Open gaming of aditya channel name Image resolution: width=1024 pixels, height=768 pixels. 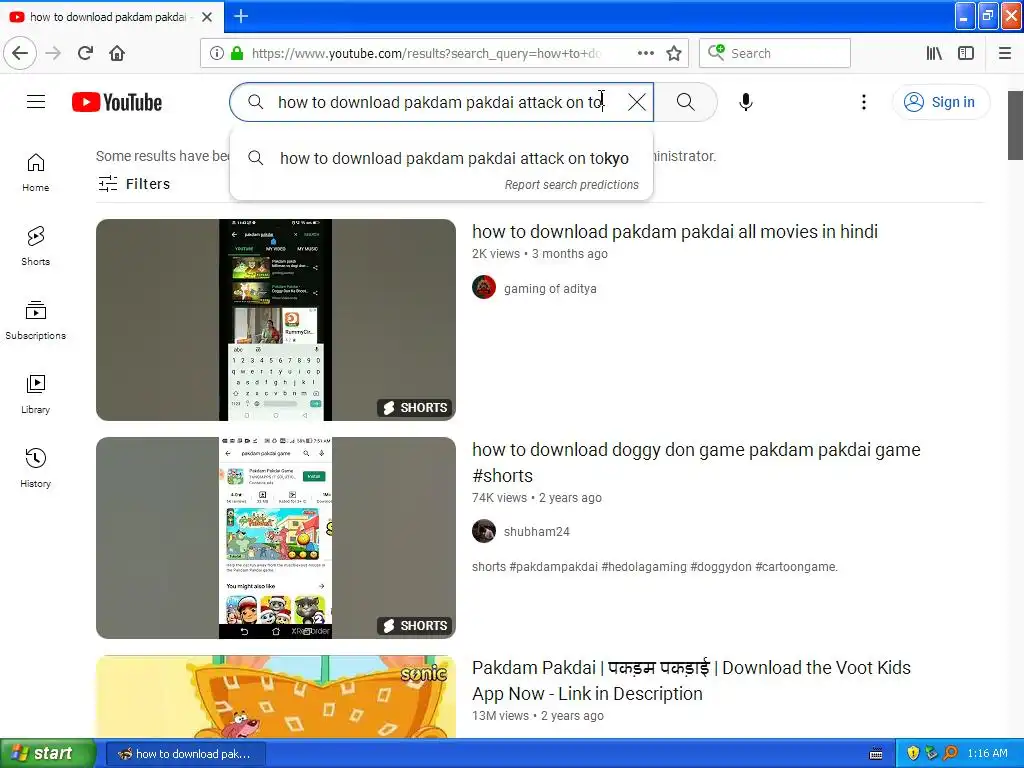pos(550,288)
